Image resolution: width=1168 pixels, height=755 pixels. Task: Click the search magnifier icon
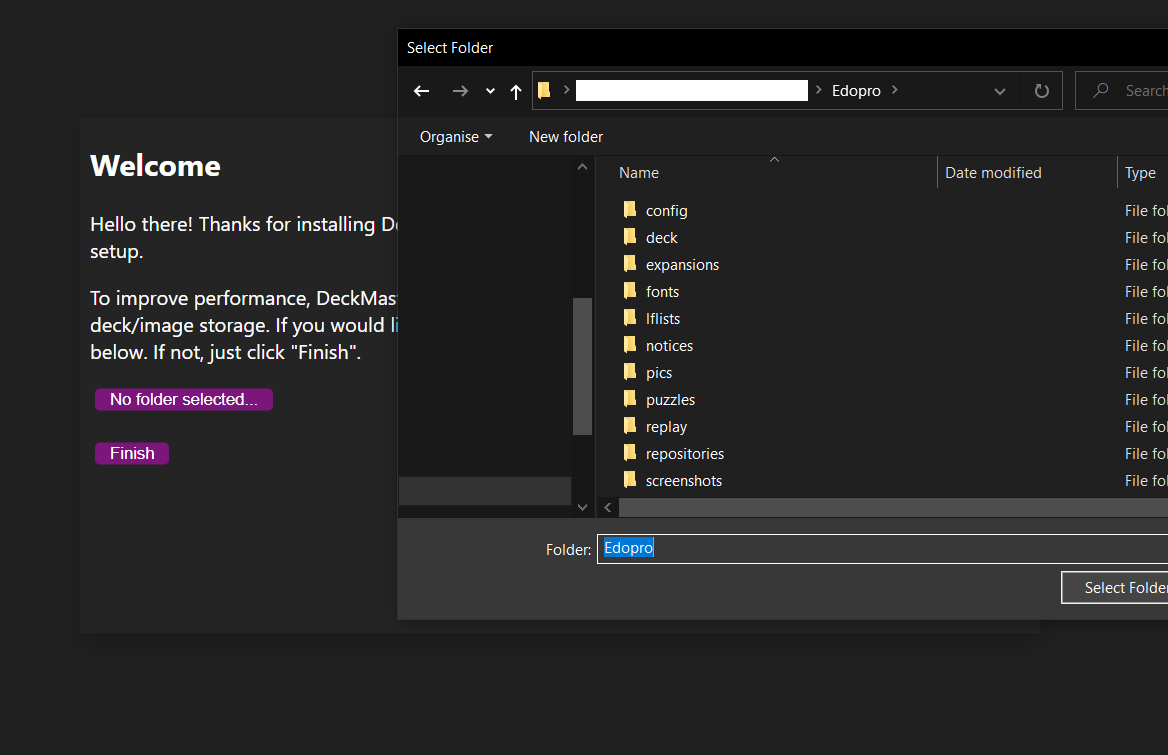1101,91
